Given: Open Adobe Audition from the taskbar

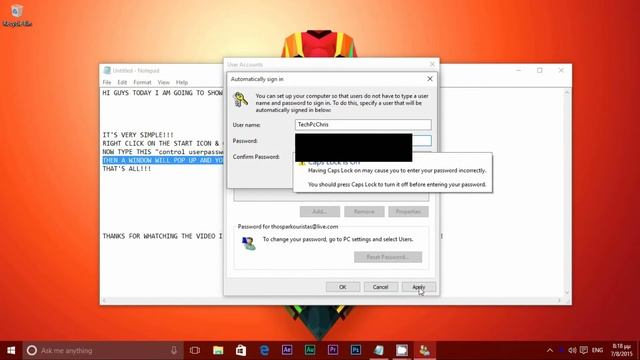Looking at the screenshot, I should coord(310,350).
